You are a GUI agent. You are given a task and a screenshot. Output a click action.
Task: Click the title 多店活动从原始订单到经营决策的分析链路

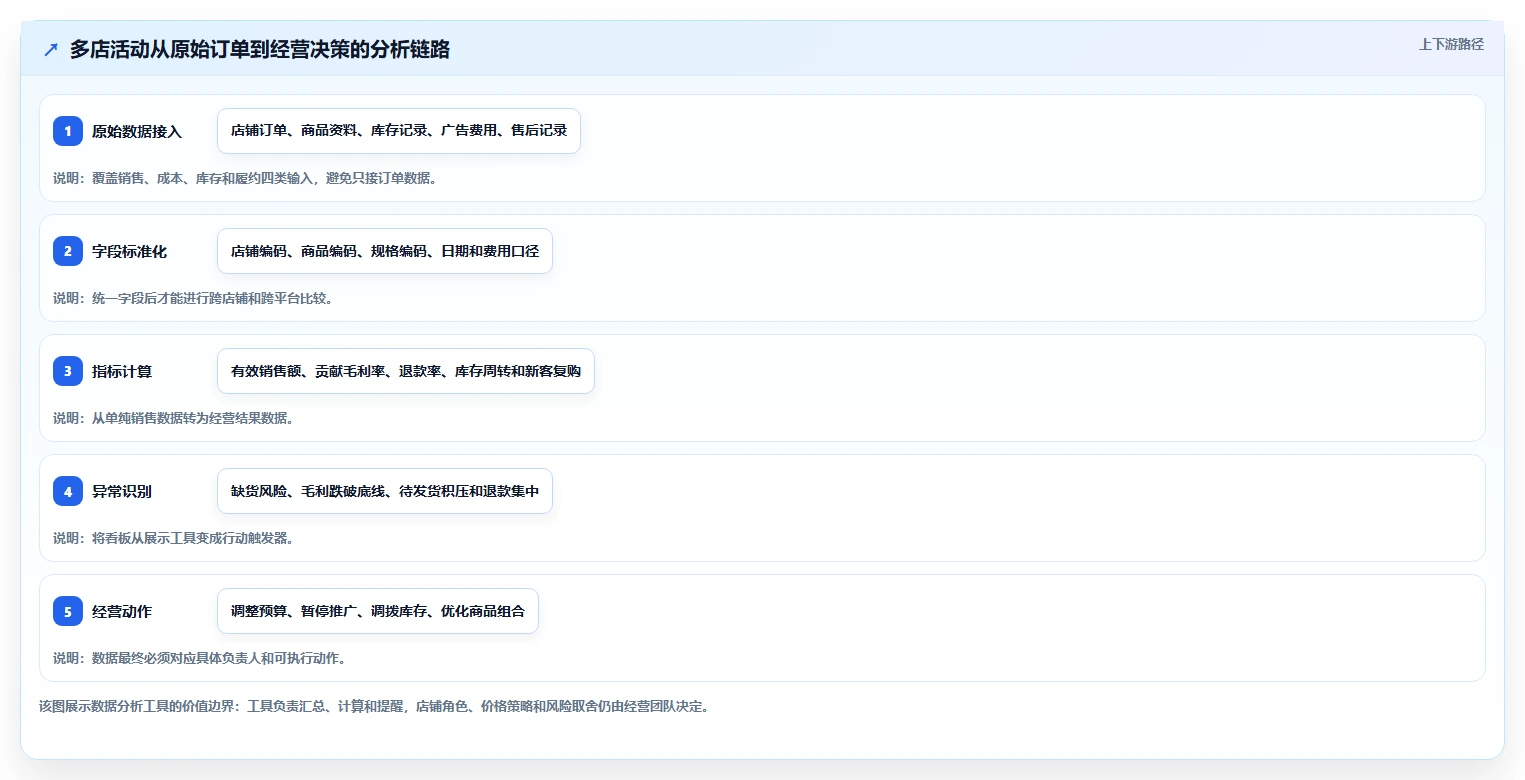(260, 49)
